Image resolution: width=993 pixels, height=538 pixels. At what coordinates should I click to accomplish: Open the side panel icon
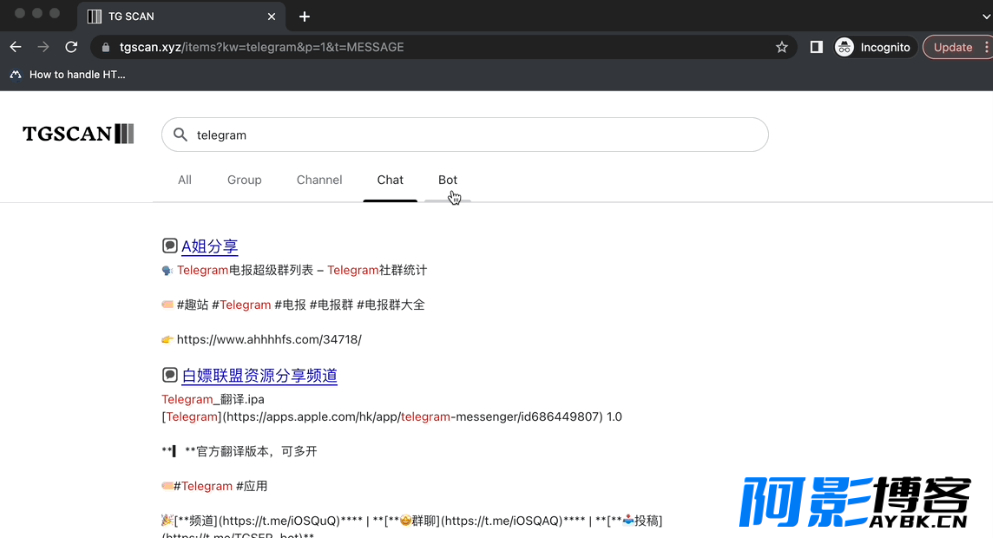816,47
